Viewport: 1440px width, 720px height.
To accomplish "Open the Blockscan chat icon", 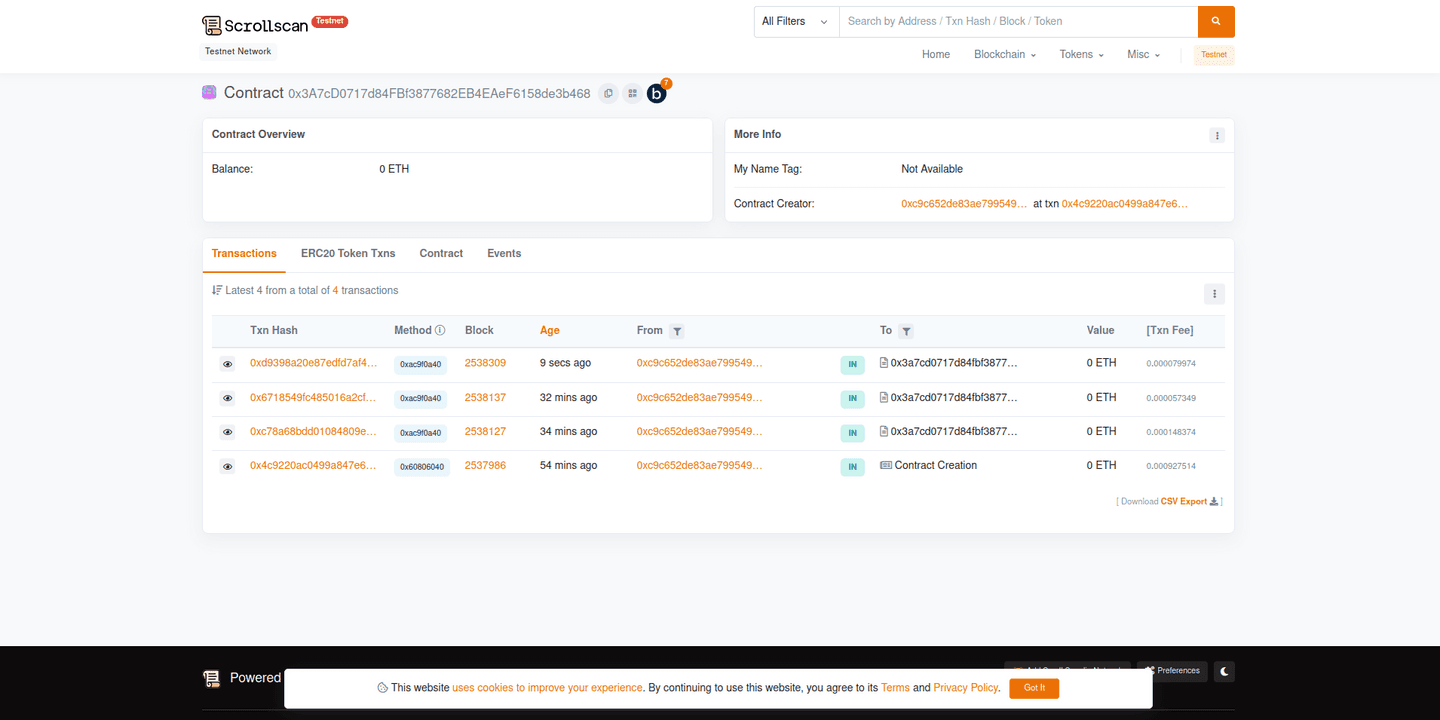I will click(x=657, y=93).
